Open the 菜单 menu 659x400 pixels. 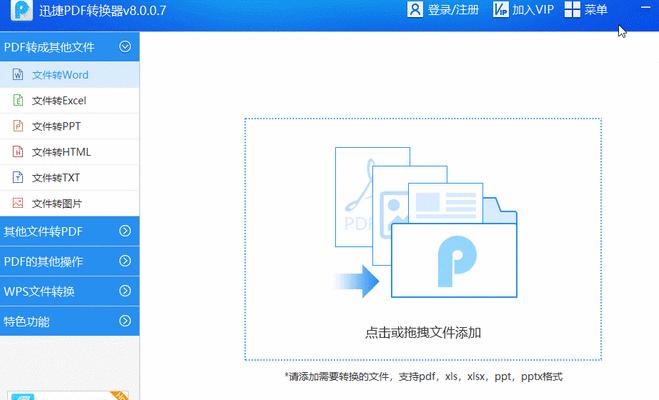[596, 9]
